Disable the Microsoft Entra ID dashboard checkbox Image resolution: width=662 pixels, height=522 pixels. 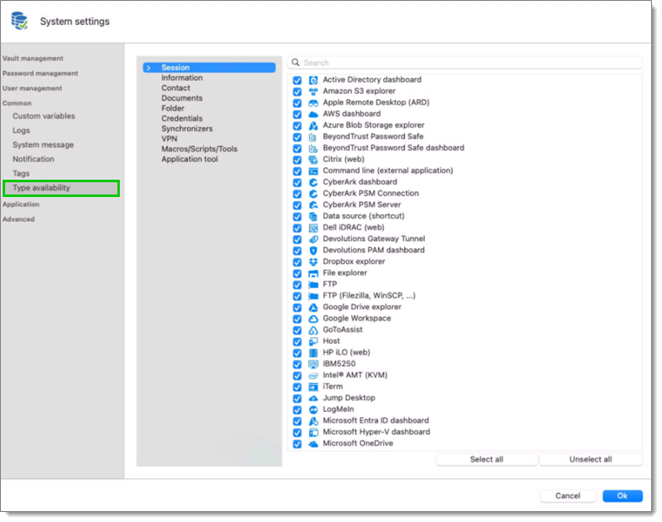click(x=297, y=421)
